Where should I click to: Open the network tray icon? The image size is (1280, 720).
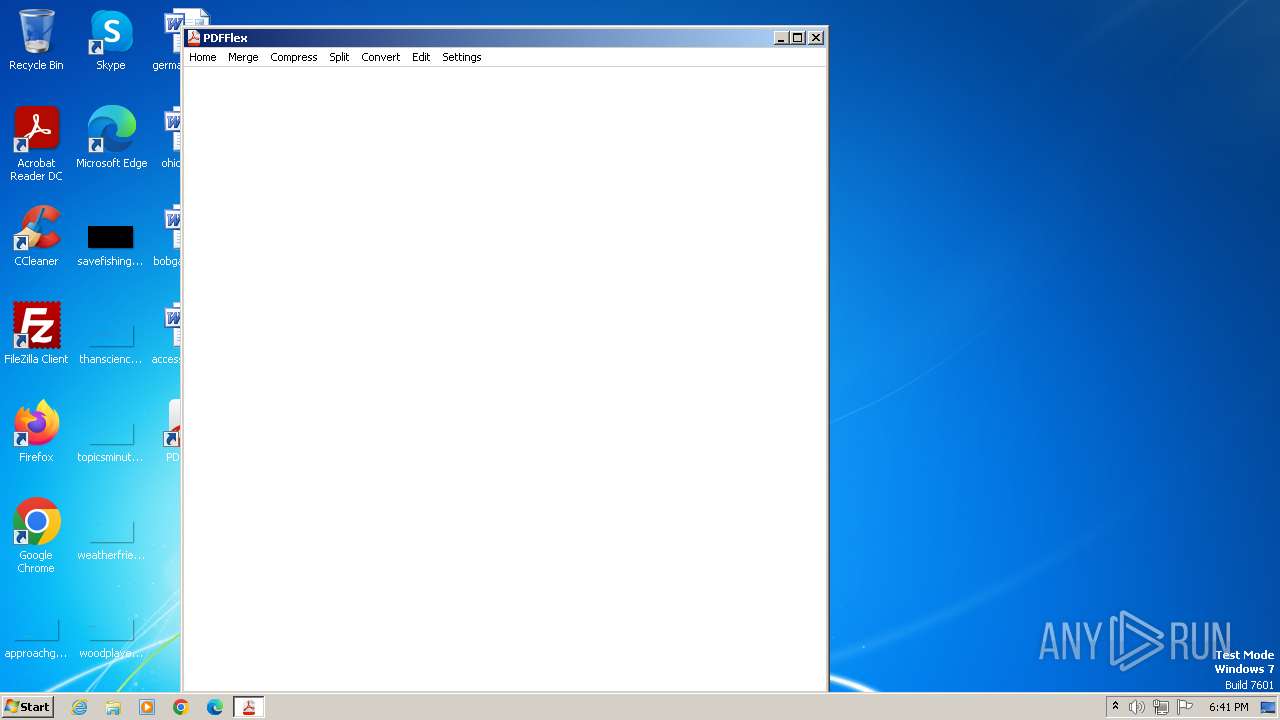(x=1161, y=707)
